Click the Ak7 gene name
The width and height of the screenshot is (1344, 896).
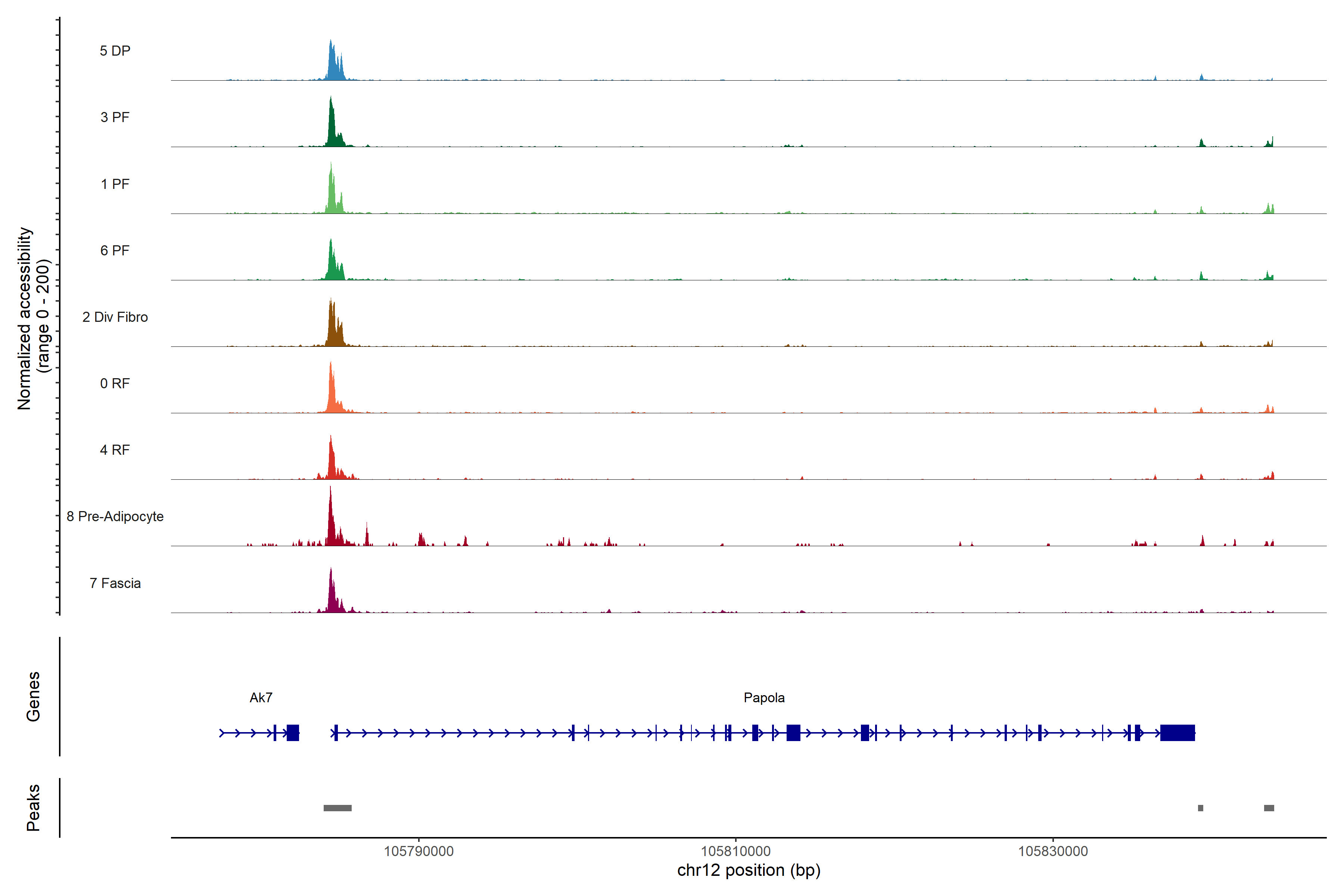click(261, 698)
